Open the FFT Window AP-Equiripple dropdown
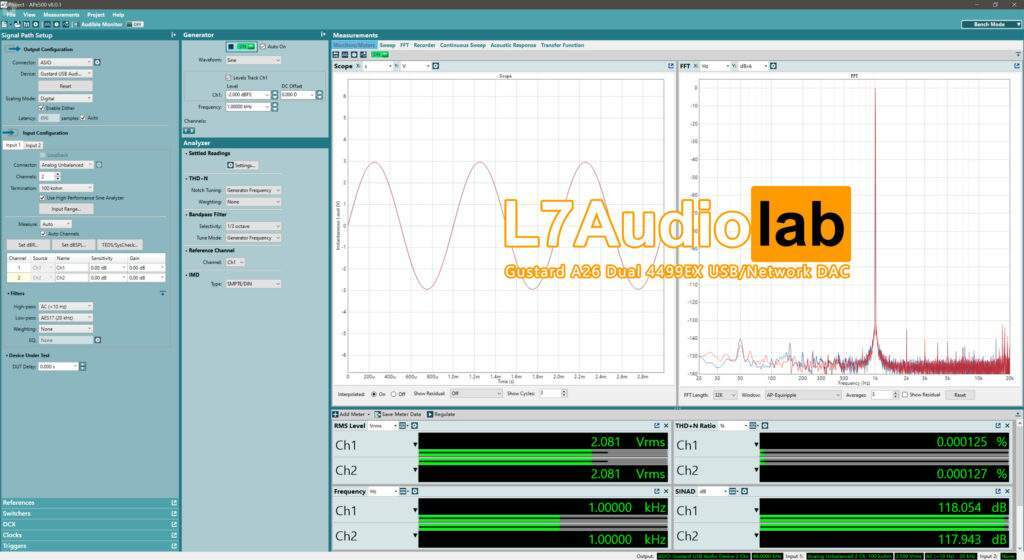The image size is (1024, 560). click(803, 395)
